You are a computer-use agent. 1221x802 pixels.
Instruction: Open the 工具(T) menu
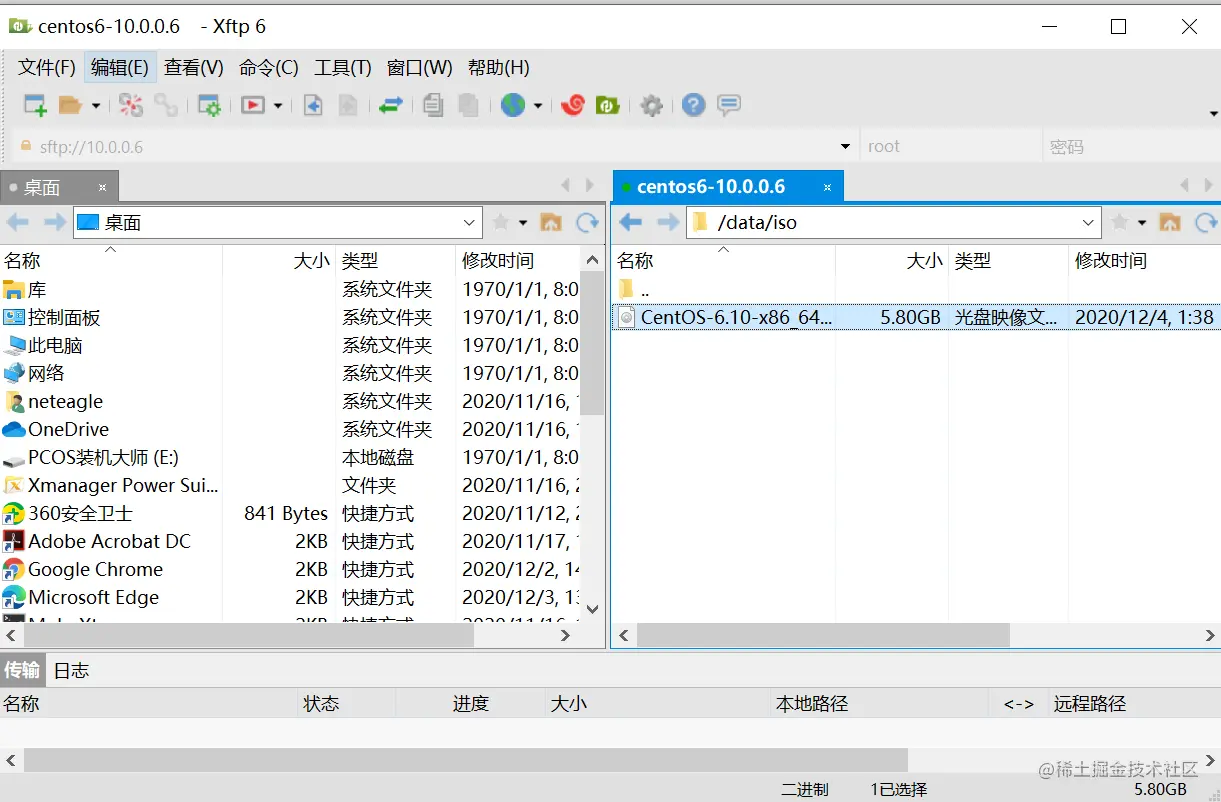(343, 67)
